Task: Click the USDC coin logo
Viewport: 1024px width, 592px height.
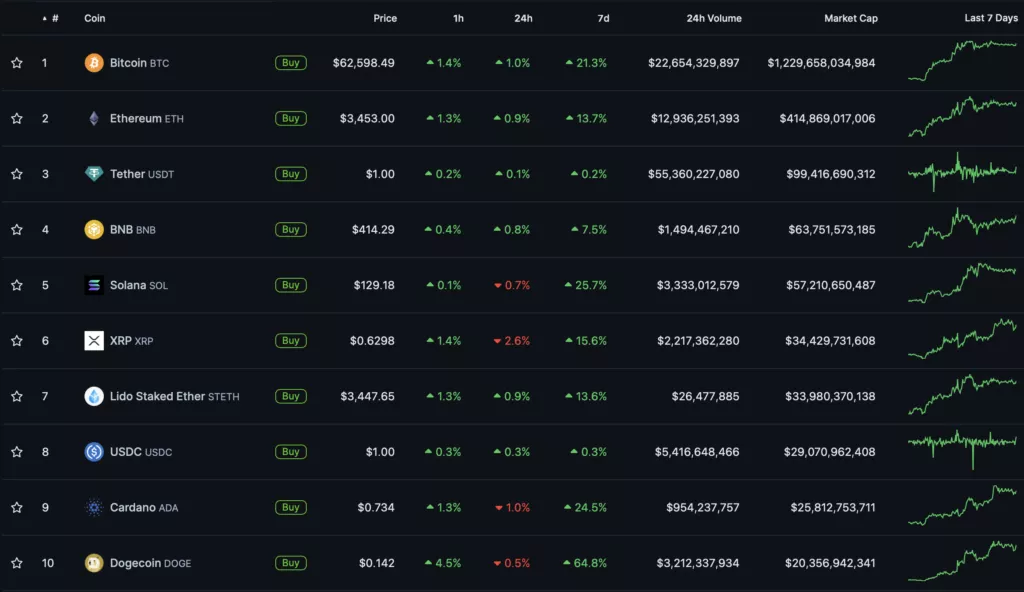Action: pos(94,452)
